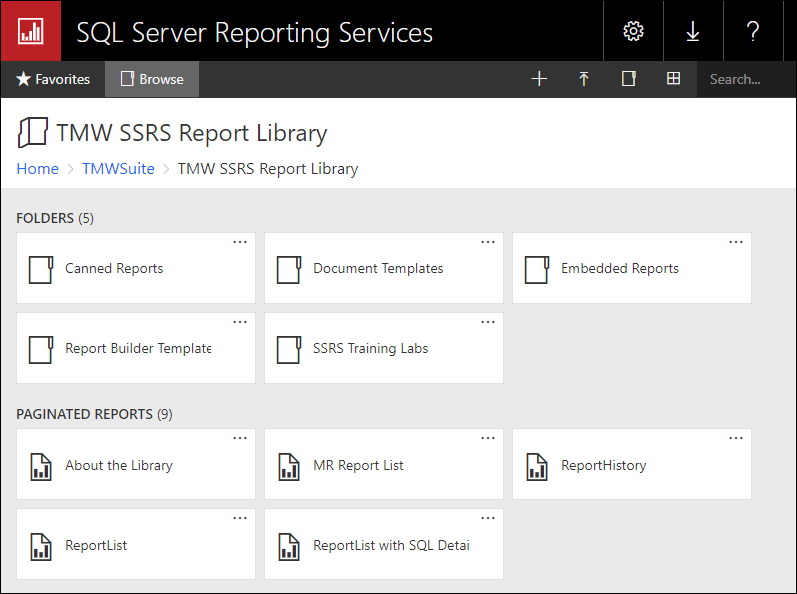Expand ellipsis menu for Canned Reports
Screen dimensions: 797x594
[x=240, y=242]
